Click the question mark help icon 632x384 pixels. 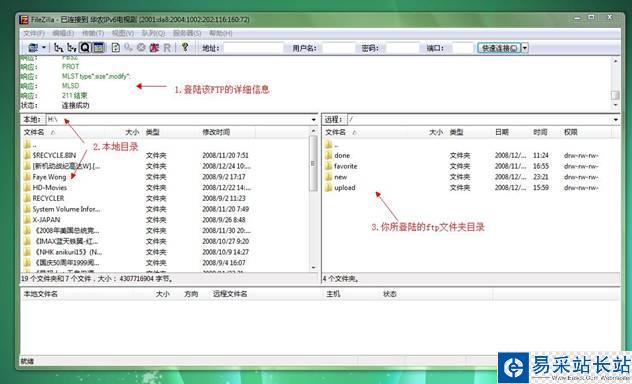coord(185,47)
